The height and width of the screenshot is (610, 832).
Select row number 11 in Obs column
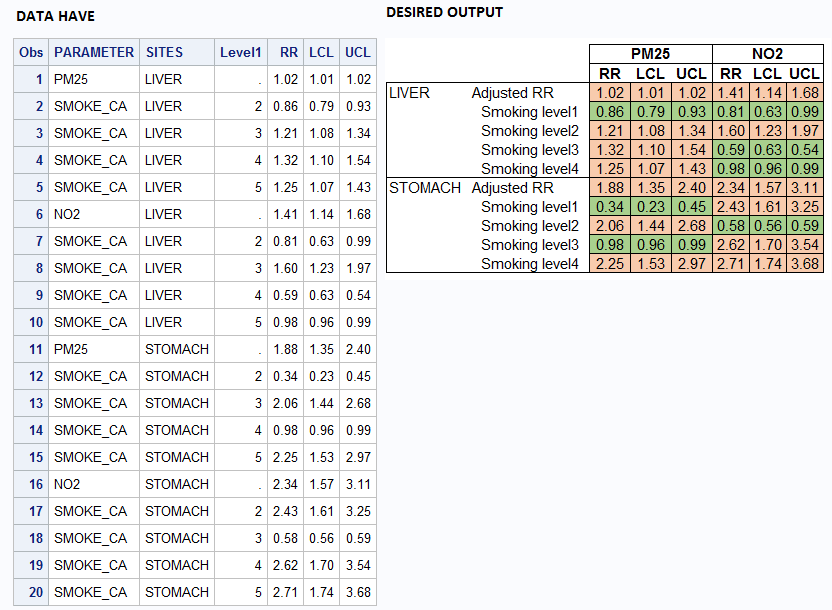tap(35, 349)
